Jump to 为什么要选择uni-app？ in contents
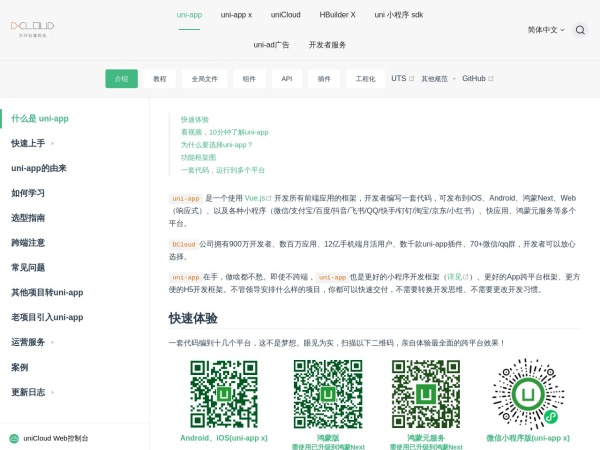Viewport: 600px width, 450px height. click(x=217, y=144)
